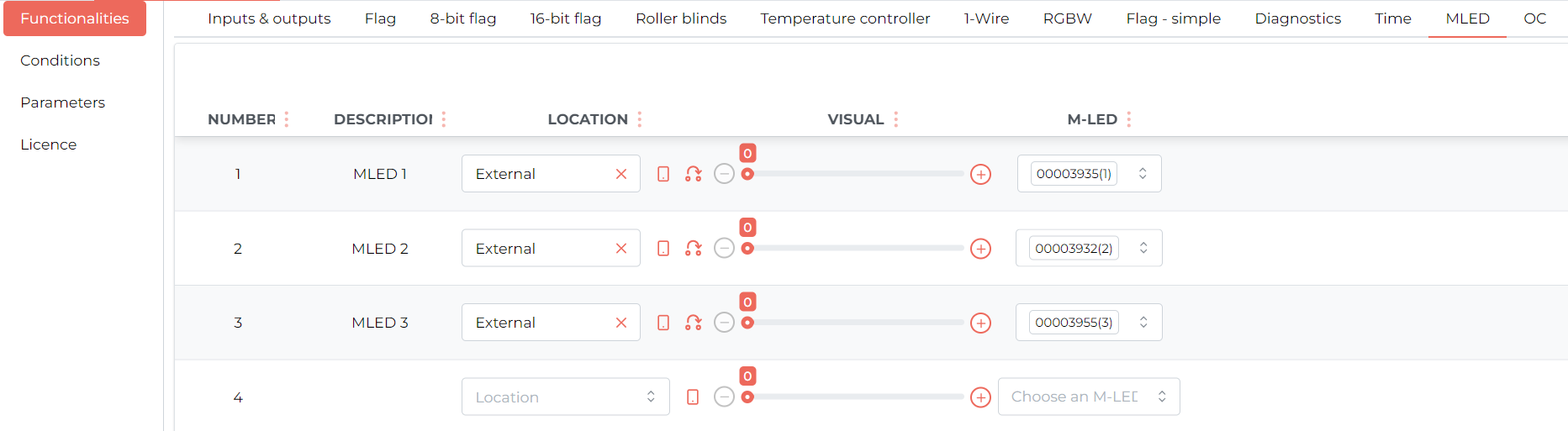Clear External location for MLED 2
1568x431 pixels.
621,249
